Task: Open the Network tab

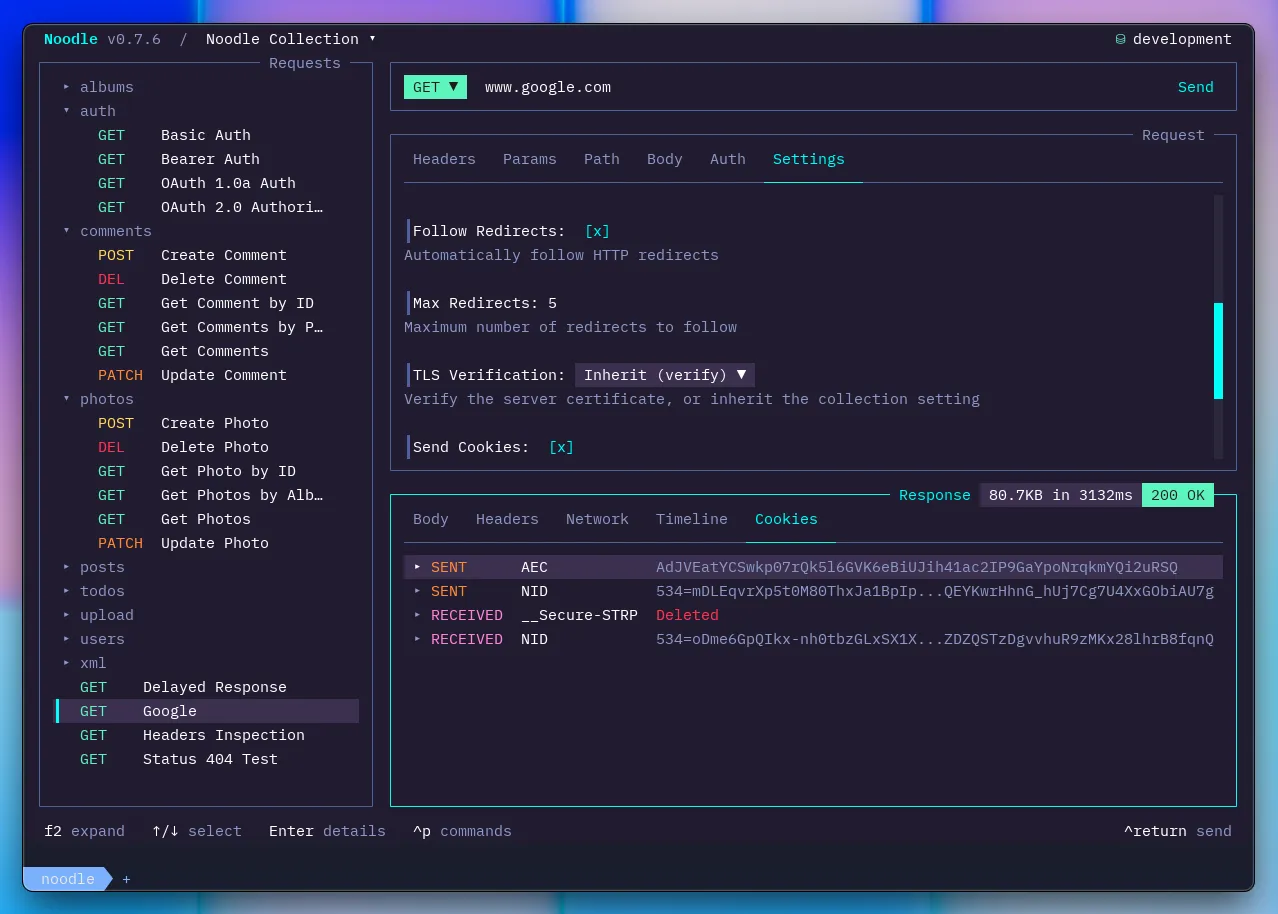Action: 597,519
